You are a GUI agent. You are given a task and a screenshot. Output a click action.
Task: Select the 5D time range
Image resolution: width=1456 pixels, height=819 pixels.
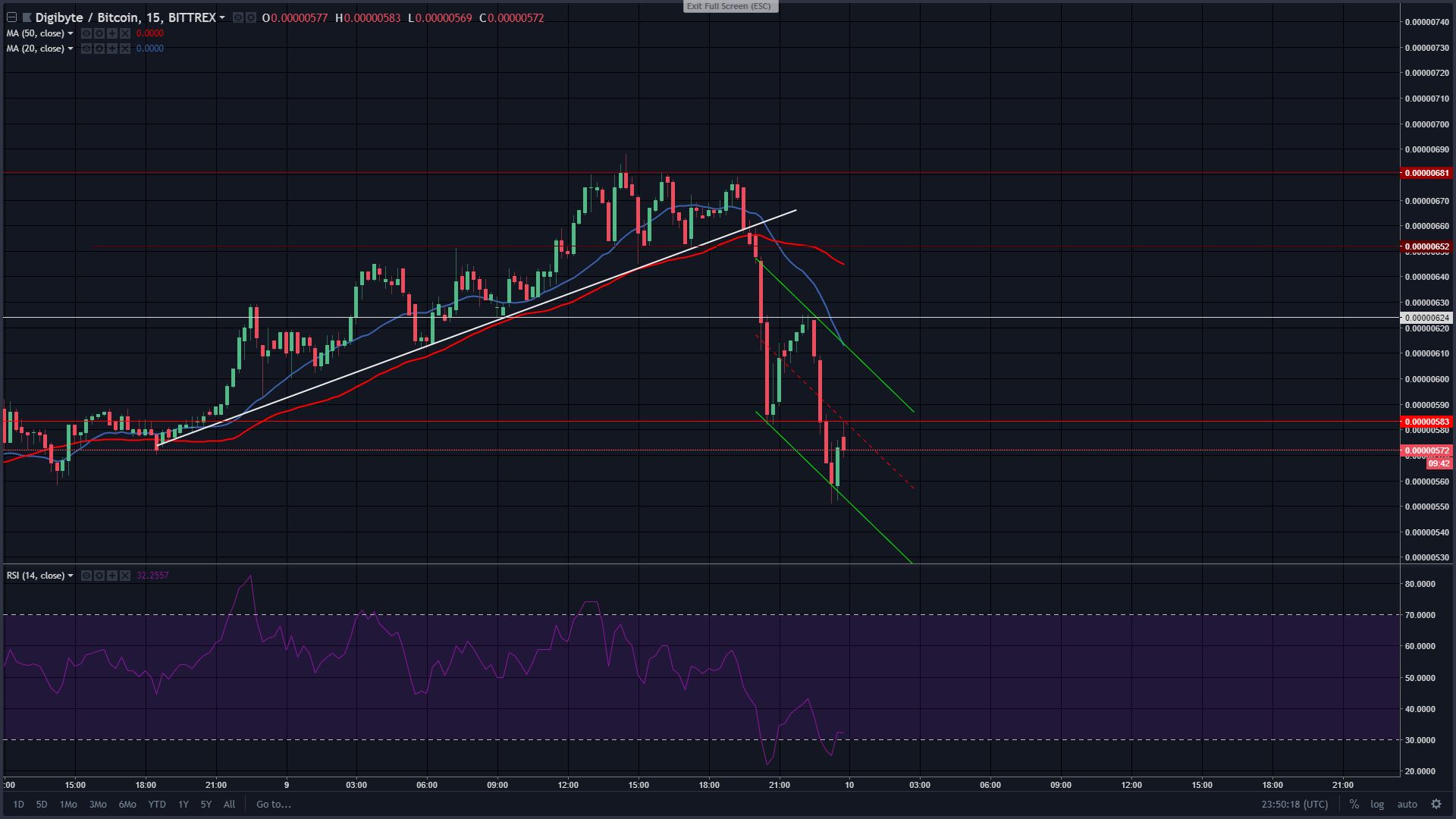coord(42,804)
